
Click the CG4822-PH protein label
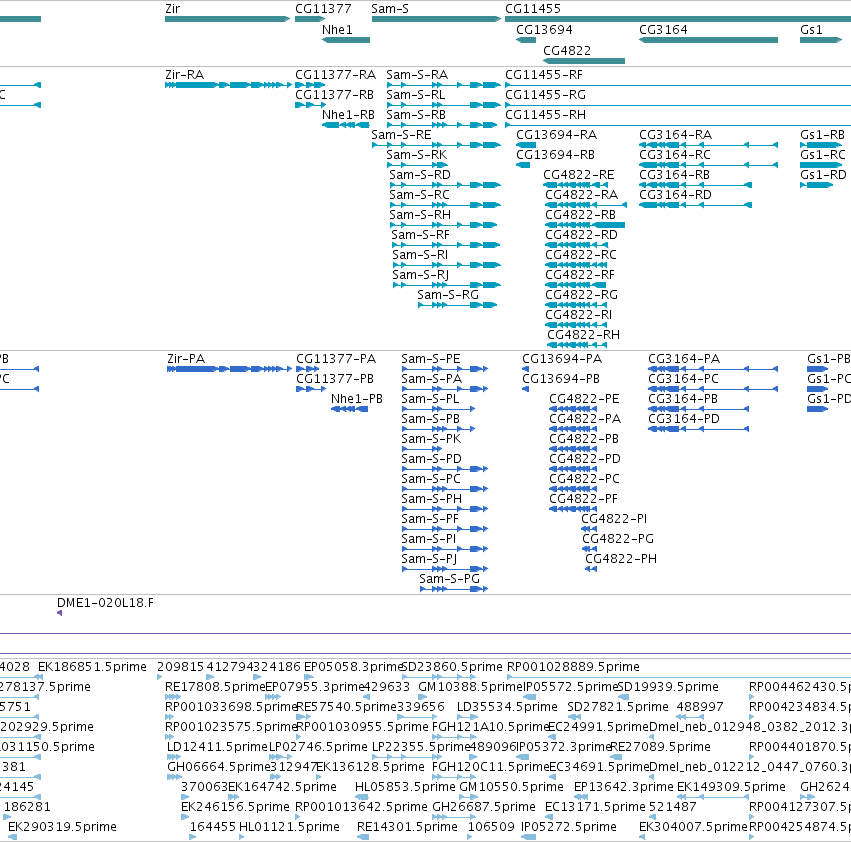coord(620,559)
